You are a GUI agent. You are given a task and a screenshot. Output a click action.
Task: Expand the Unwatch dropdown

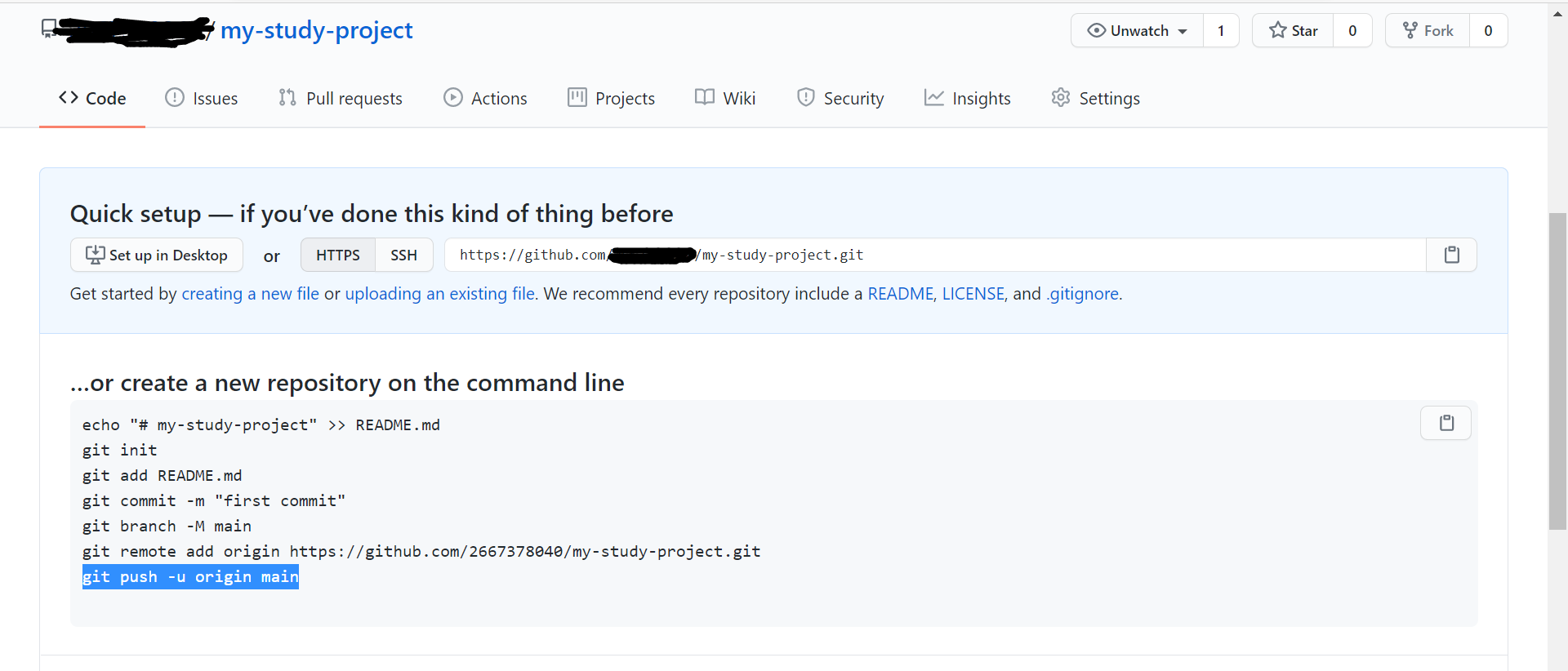[x=1137, y=30]
